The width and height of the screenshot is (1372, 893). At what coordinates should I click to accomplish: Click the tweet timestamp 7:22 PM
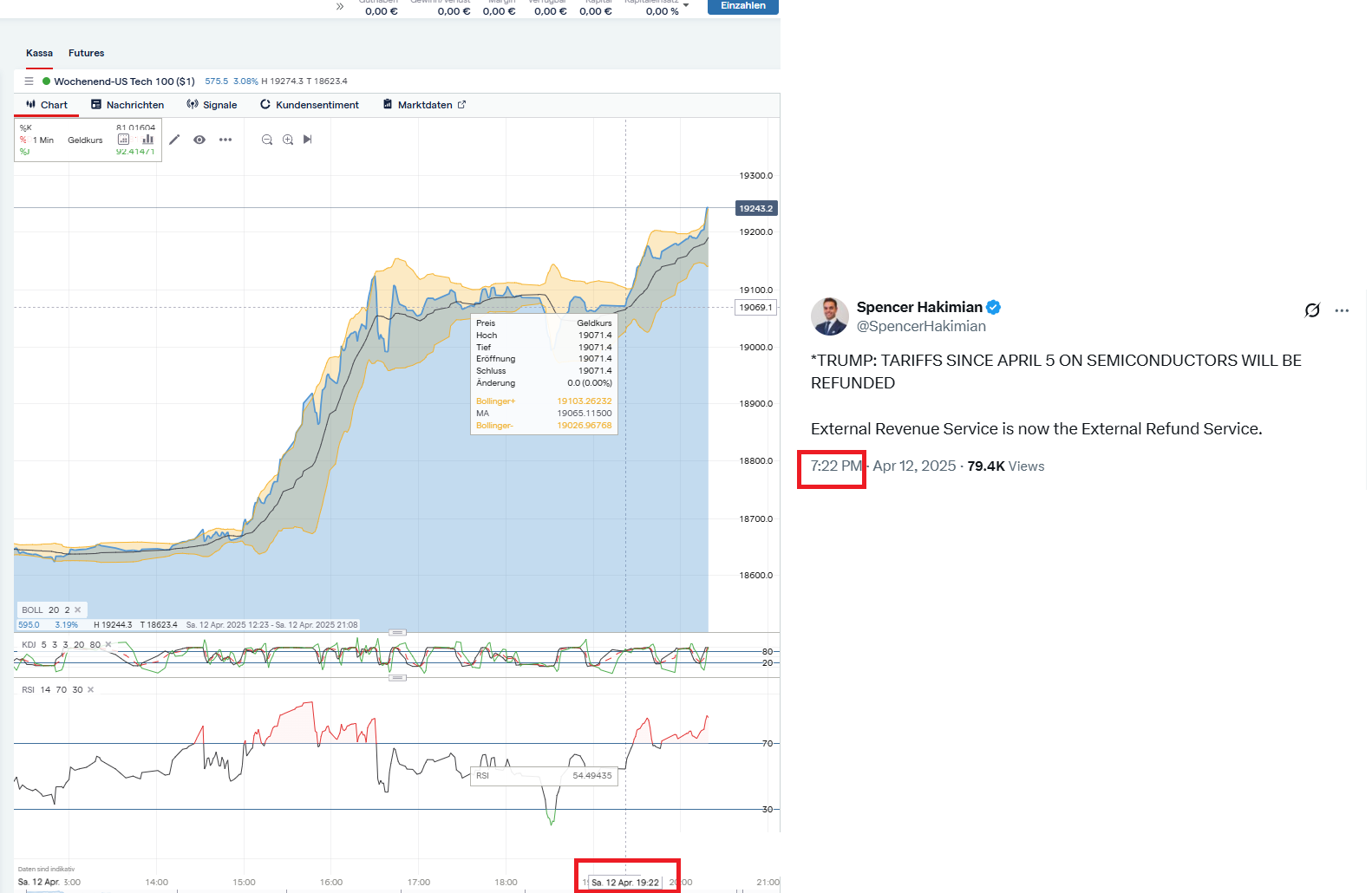836,466
